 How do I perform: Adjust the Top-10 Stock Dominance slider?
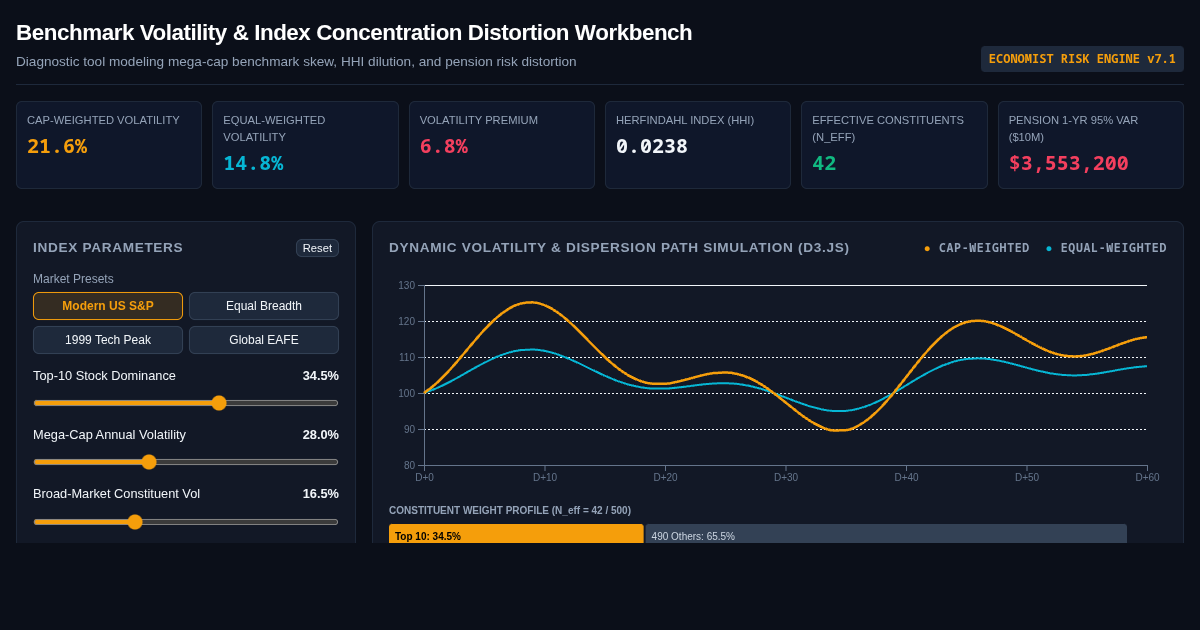click(x=186, y=403)
